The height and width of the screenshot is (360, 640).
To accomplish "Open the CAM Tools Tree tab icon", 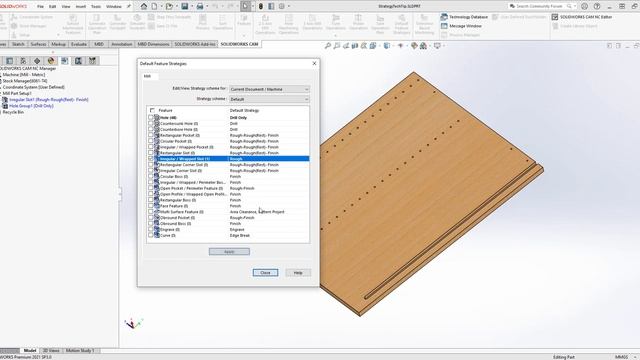I will coord(93,61).
